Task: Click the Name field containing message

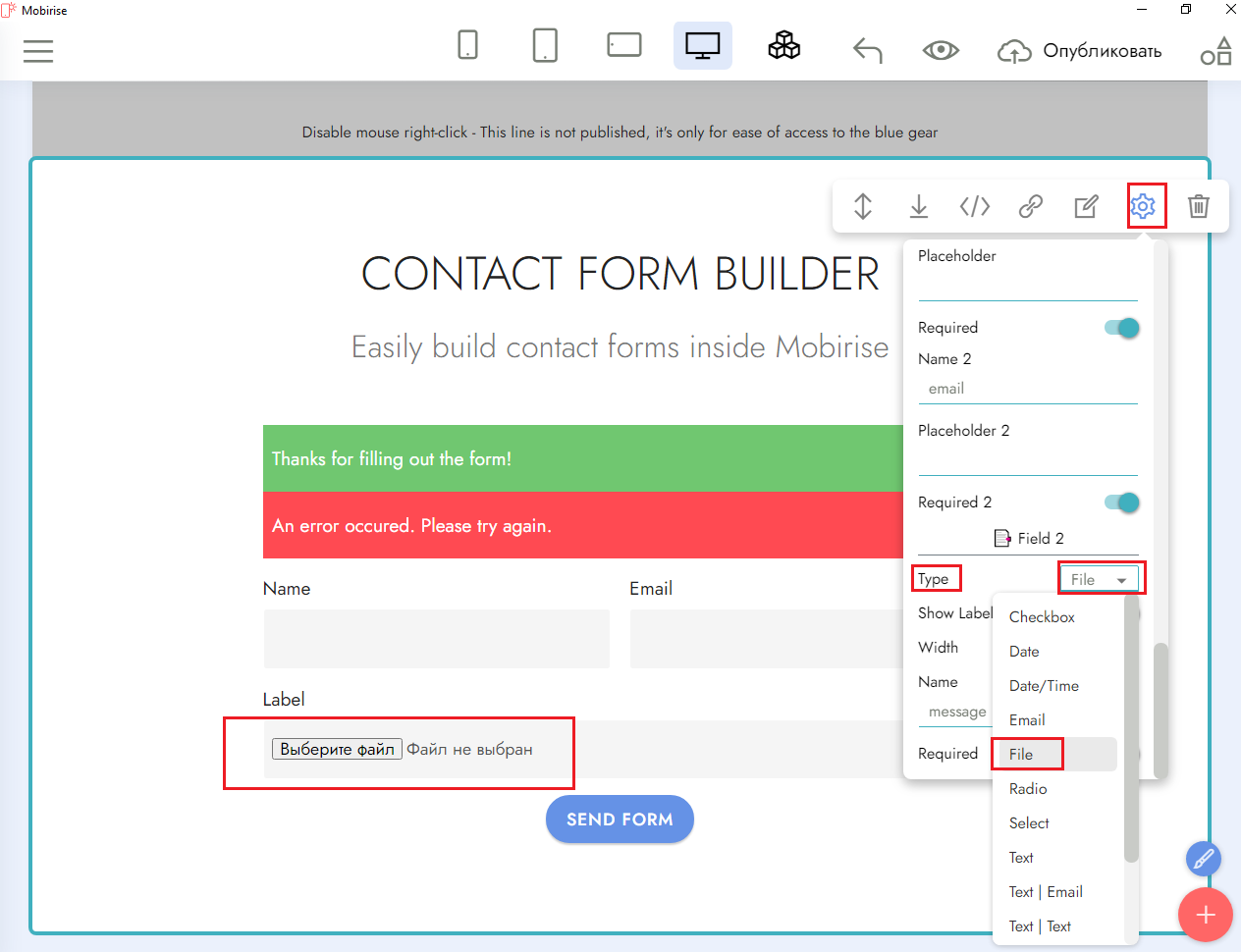Action: tap(955, 712)
